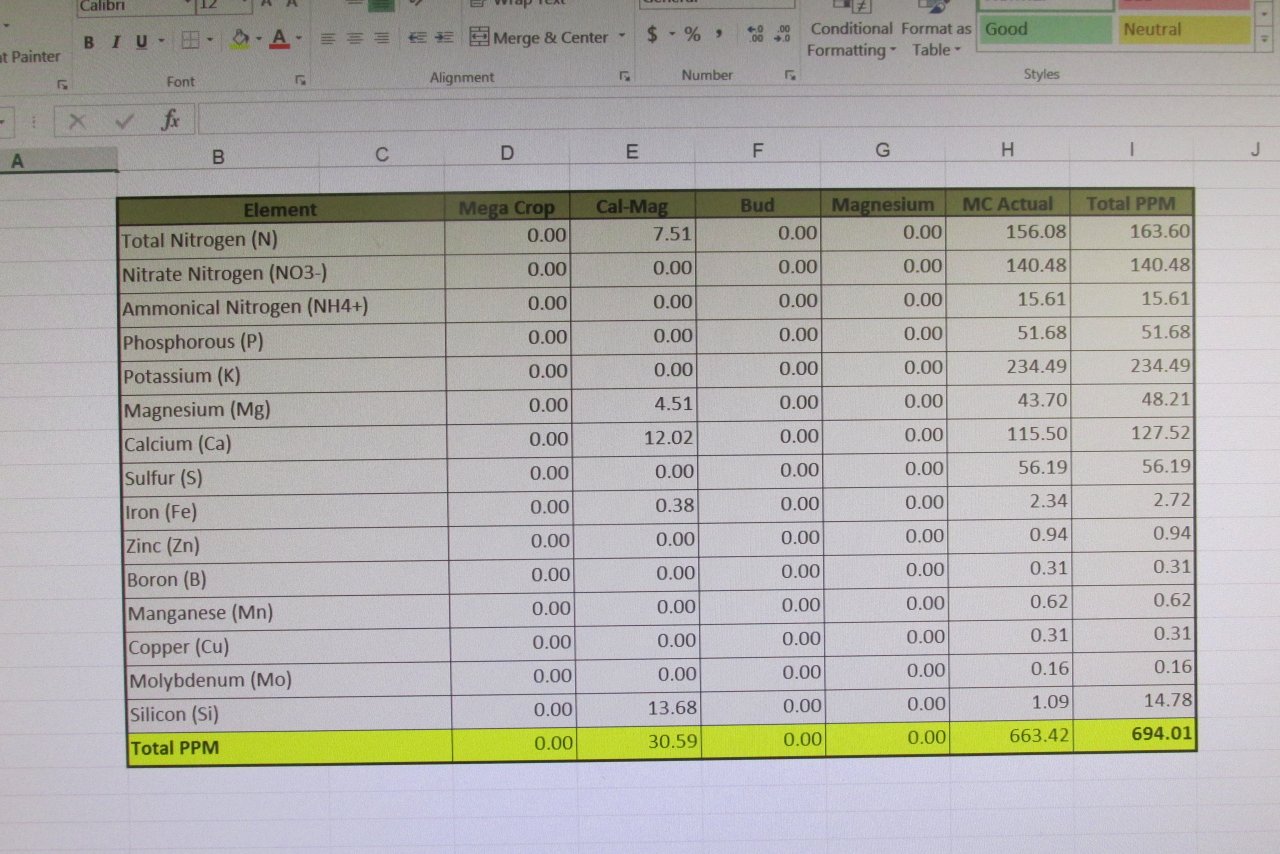Align text right
The width and height of the screenshot is (1280, 854).
tap(382, 38)
